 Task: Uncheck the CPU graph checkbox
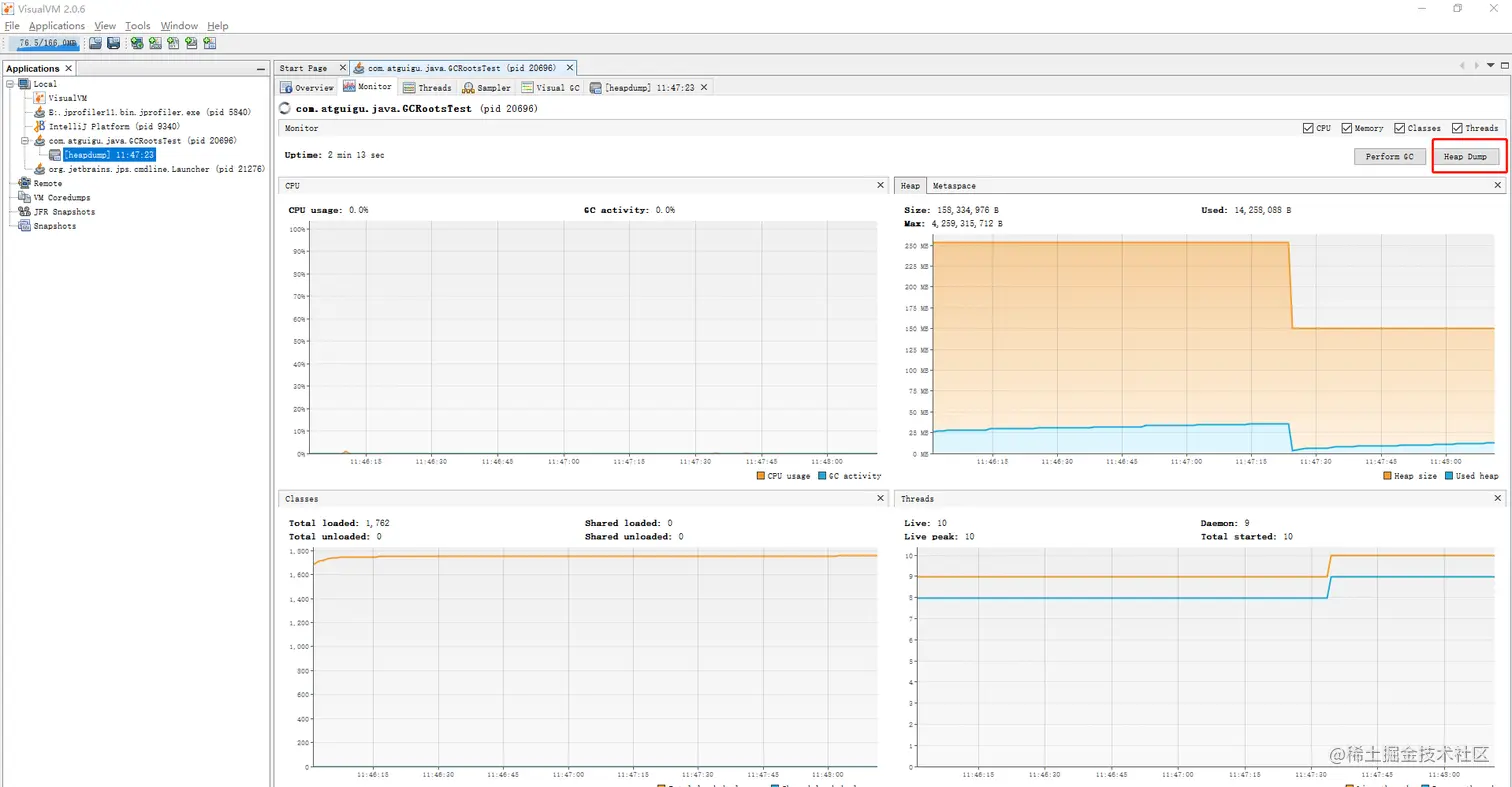click(1308, 128)
